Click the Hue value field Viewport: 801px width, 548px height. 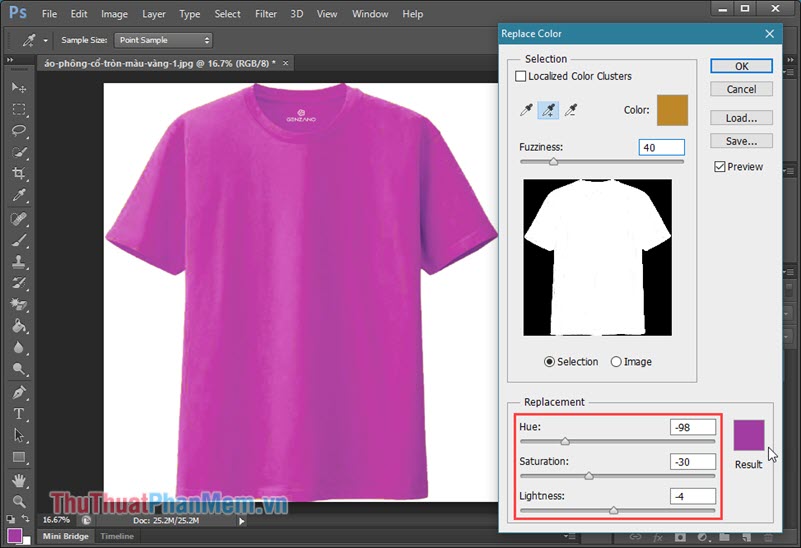(x=693, y=427)
